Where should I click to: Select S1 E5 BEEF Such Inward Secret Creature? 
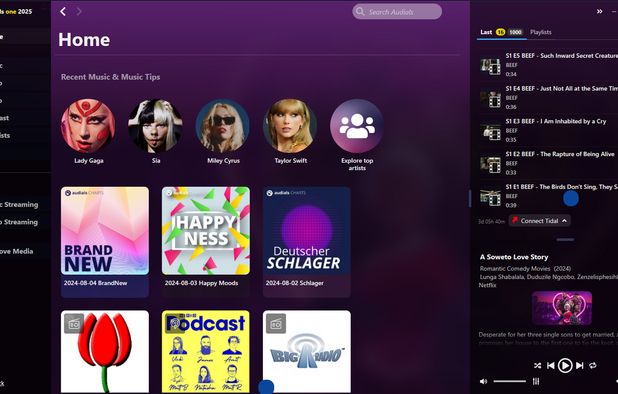[x=548, y=65]
